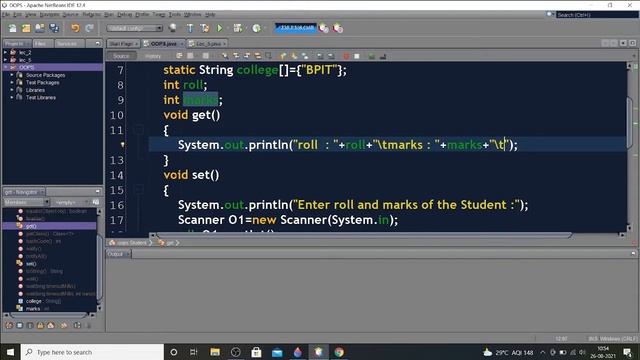Click the first profiler icon after memory bar
Image resolution: width=640 pixels, height=360 pixels.
pyautogui.click(x=323, y=28)
